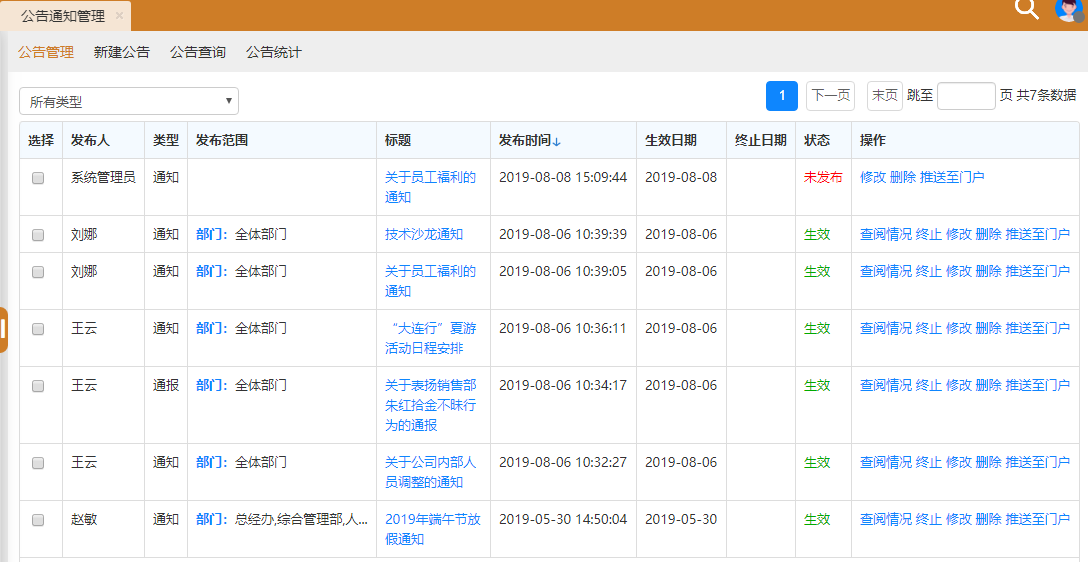Select page 1 button
The image size is (1088, 562).
[782, 95]
